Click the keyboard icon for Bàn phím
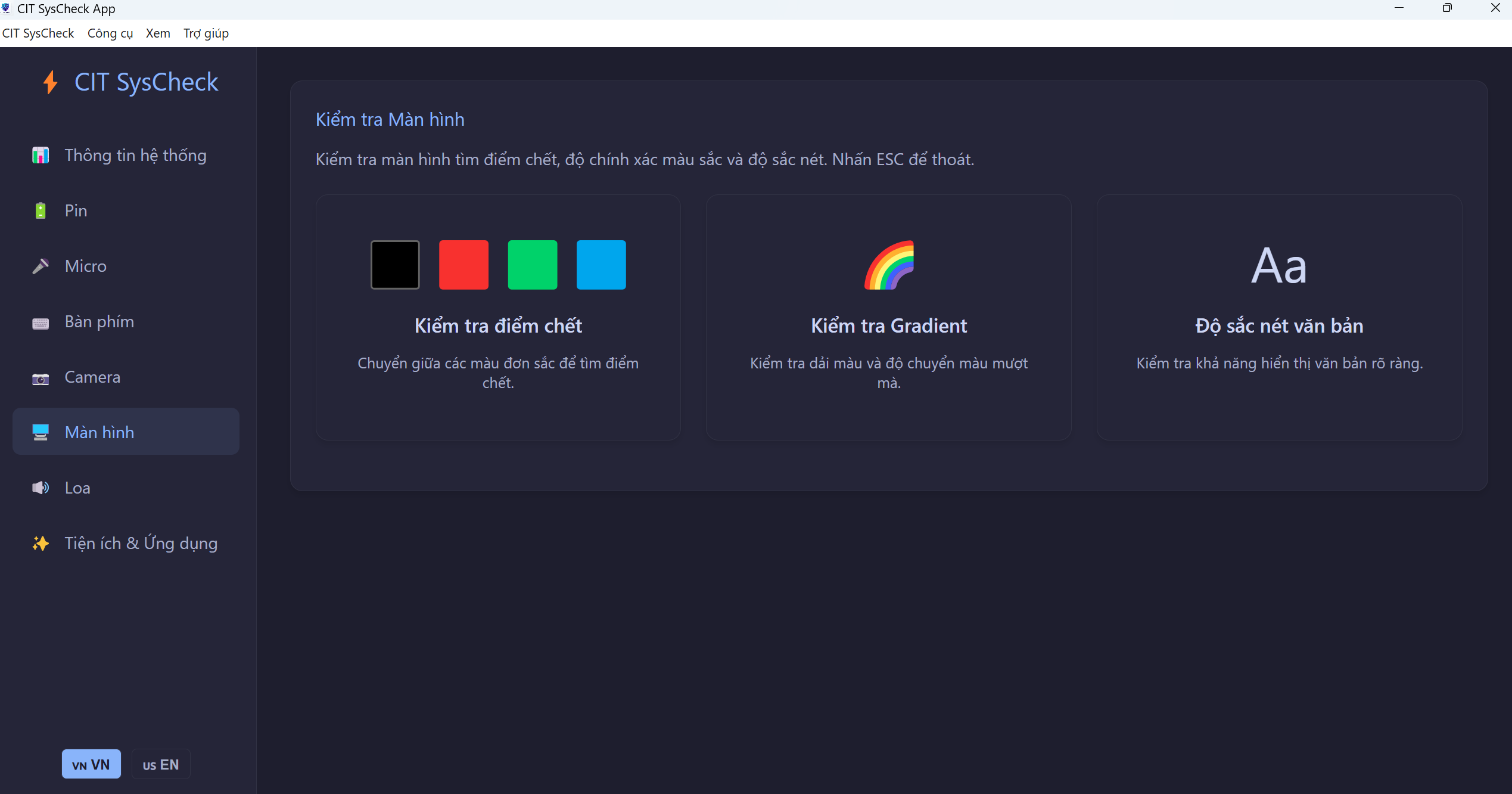 pyautogui.click(x=41, y=322)
